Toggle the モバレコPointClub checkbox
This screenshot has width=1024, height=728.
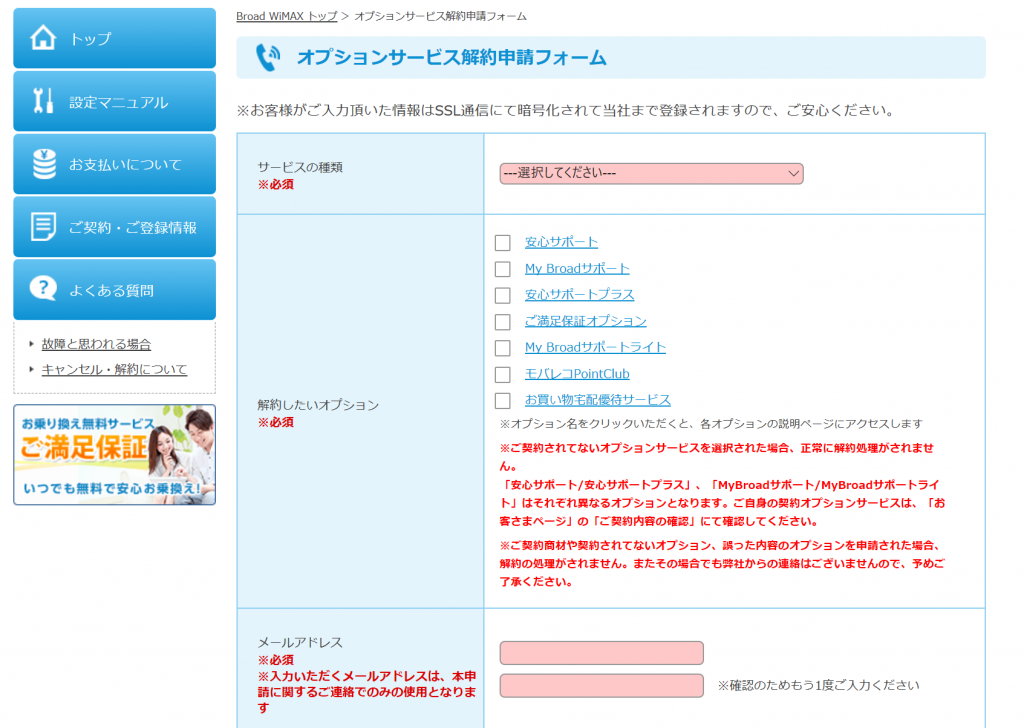coord(502,374)
